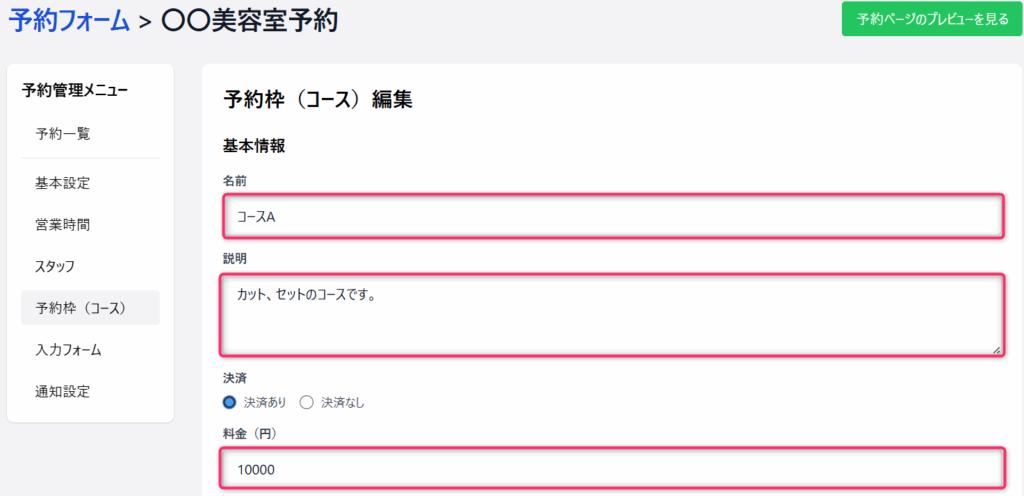Choose the 決済なし radio button
The height and width of the screenshot is (496, 1024).
click(307, 402)
